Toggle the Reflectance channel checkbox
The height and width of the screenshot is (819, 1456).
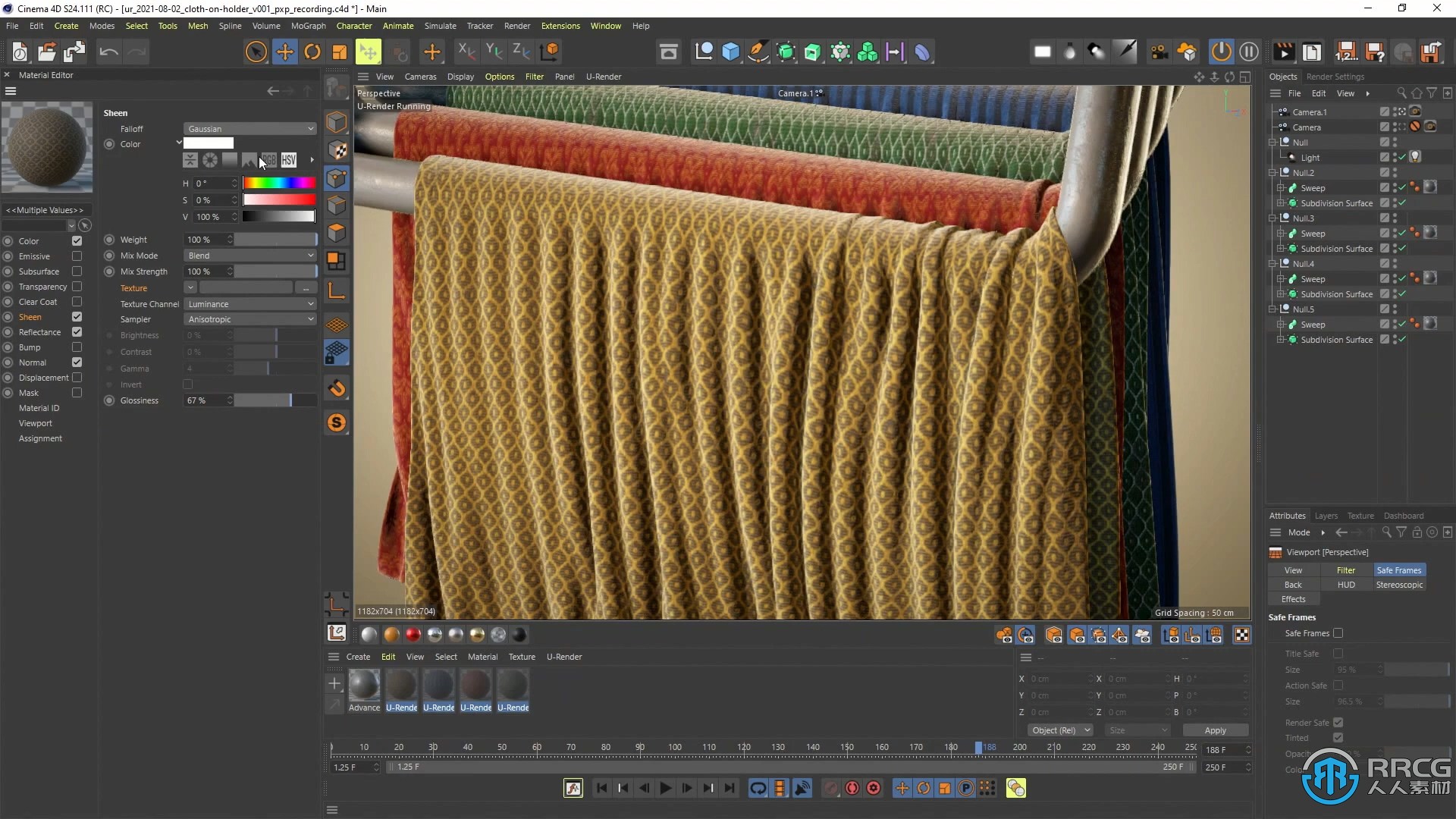click(77, 332)
